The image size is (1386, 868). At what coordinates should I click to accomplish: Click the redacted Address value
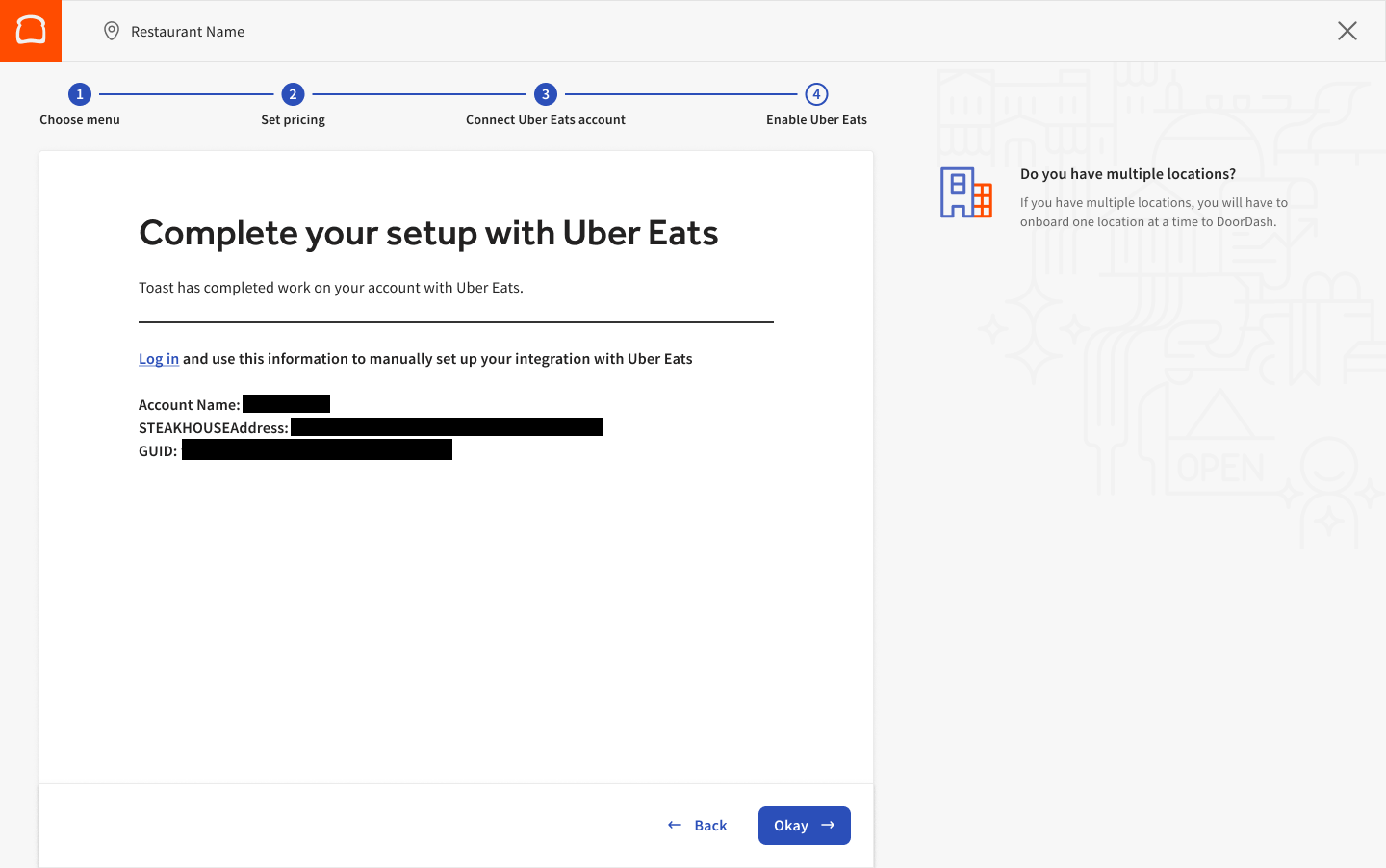point(448,426)
